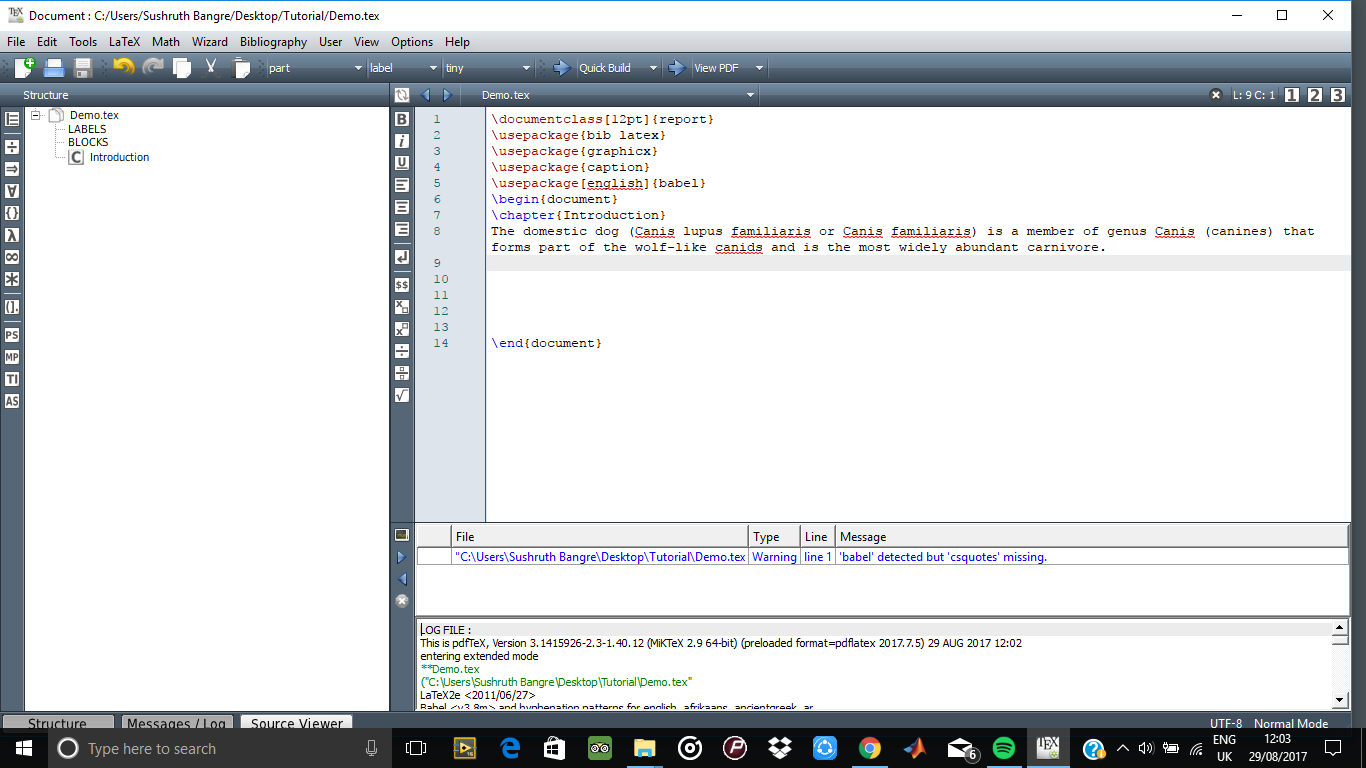Apply bold formatting with the B icon
This screenshot has width=1366, height=768.
pos(402,119)
